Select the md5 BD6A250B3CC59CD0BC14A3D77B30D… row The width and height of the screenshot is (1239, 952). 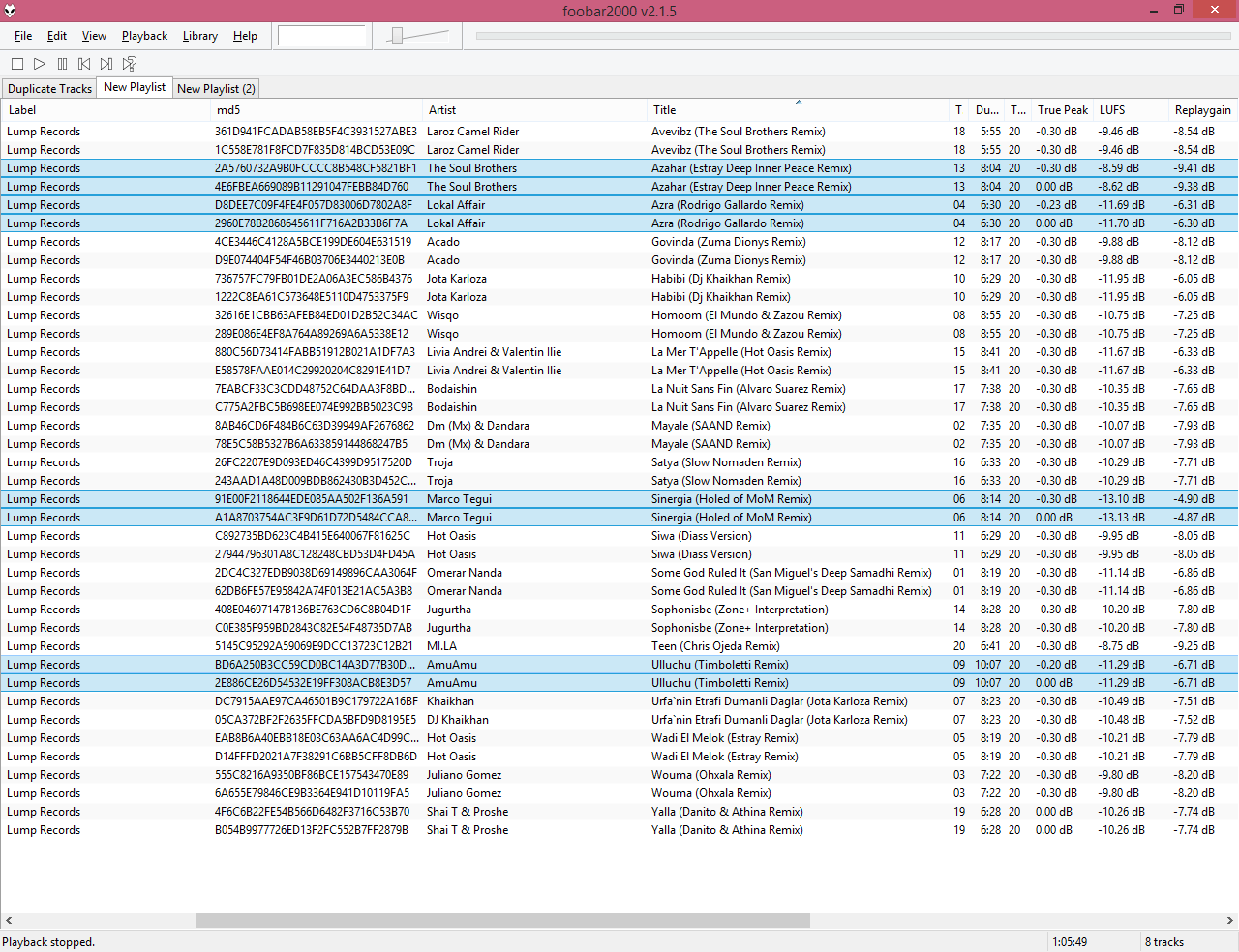tap(619, 665)
